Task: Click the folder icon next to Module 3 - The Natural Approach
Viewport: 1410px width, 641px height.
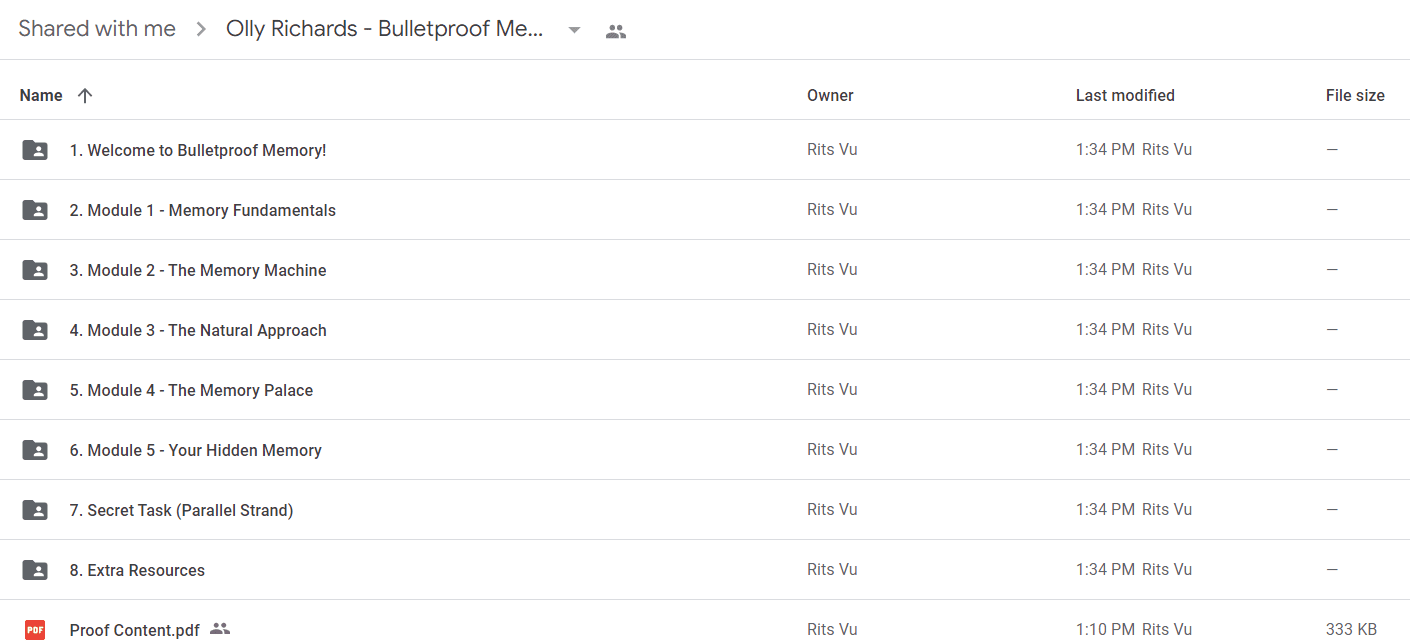Action: pos(35,330)
